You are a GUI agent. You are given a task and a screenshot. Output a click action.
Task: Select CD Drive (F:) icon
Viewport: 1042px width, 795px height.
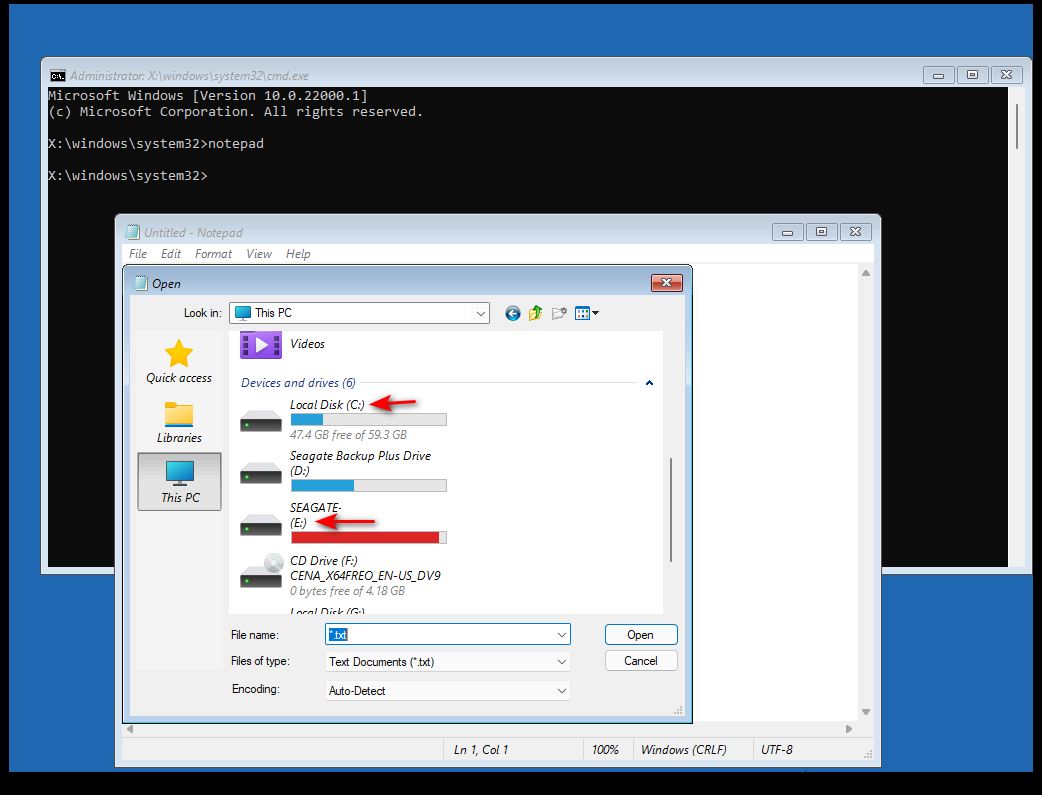(261, 570)
